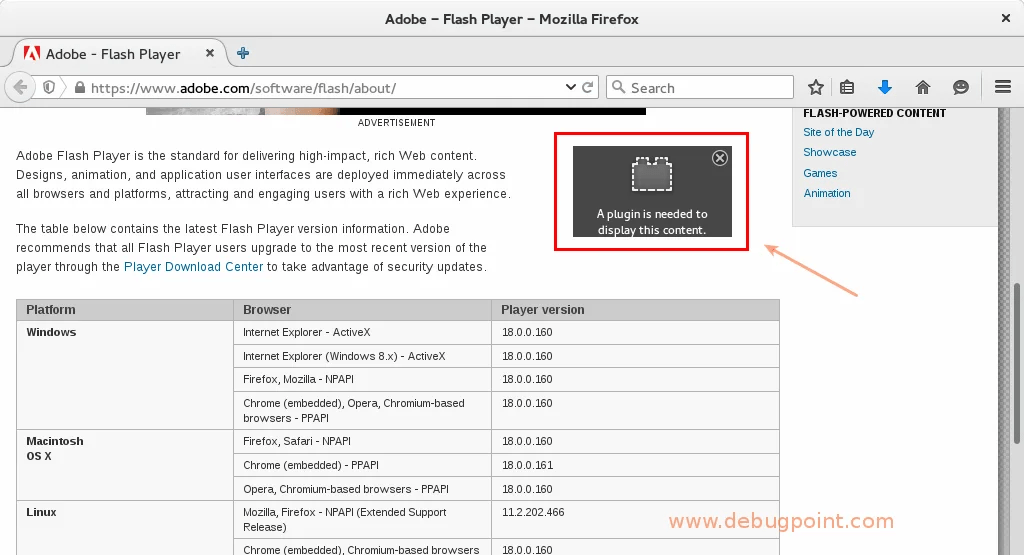Image resolution: width=1024 pixels, height=555 pixels.
Task: Close the Firefox window
Action: point(1006,18)
